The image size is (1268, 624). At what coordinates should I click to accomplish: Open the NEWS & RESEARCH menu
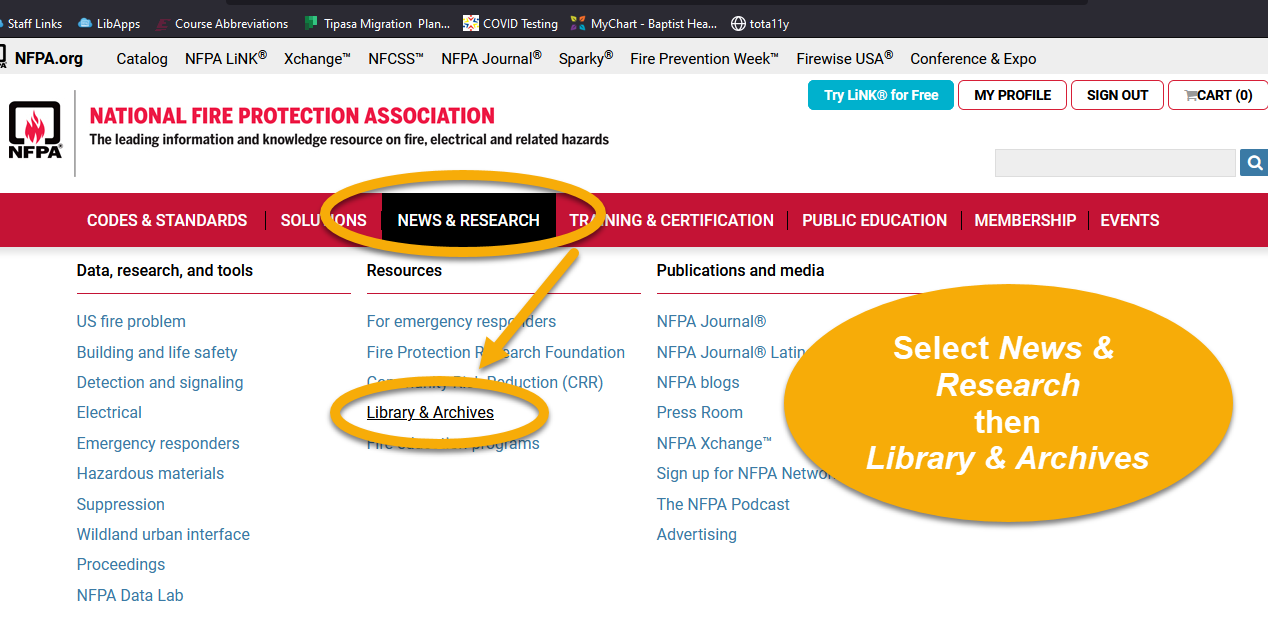(468, 220)
